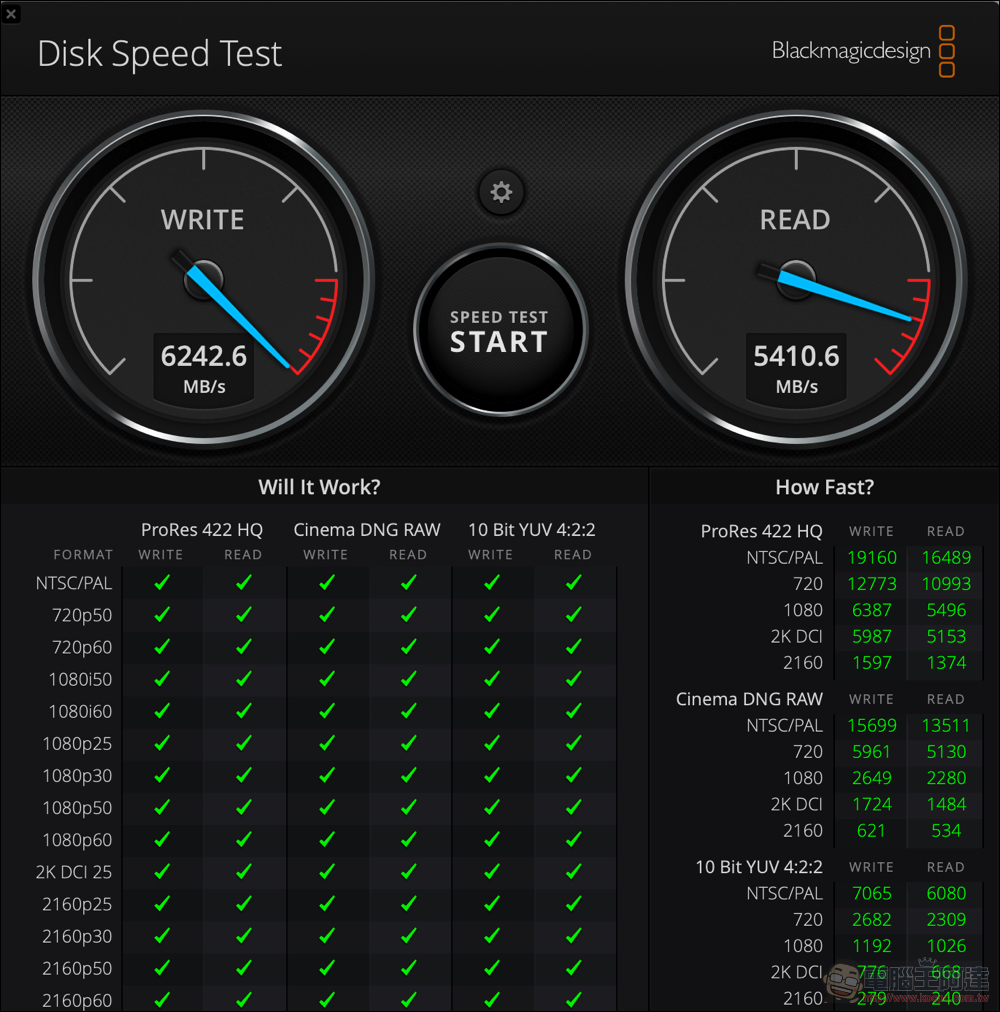Screen dimensions: 1000x1012
Task: Click NTSC/PAL ProRes 422 HQ write checkmark
Action: pyautogui.click(x=162, y=583)
